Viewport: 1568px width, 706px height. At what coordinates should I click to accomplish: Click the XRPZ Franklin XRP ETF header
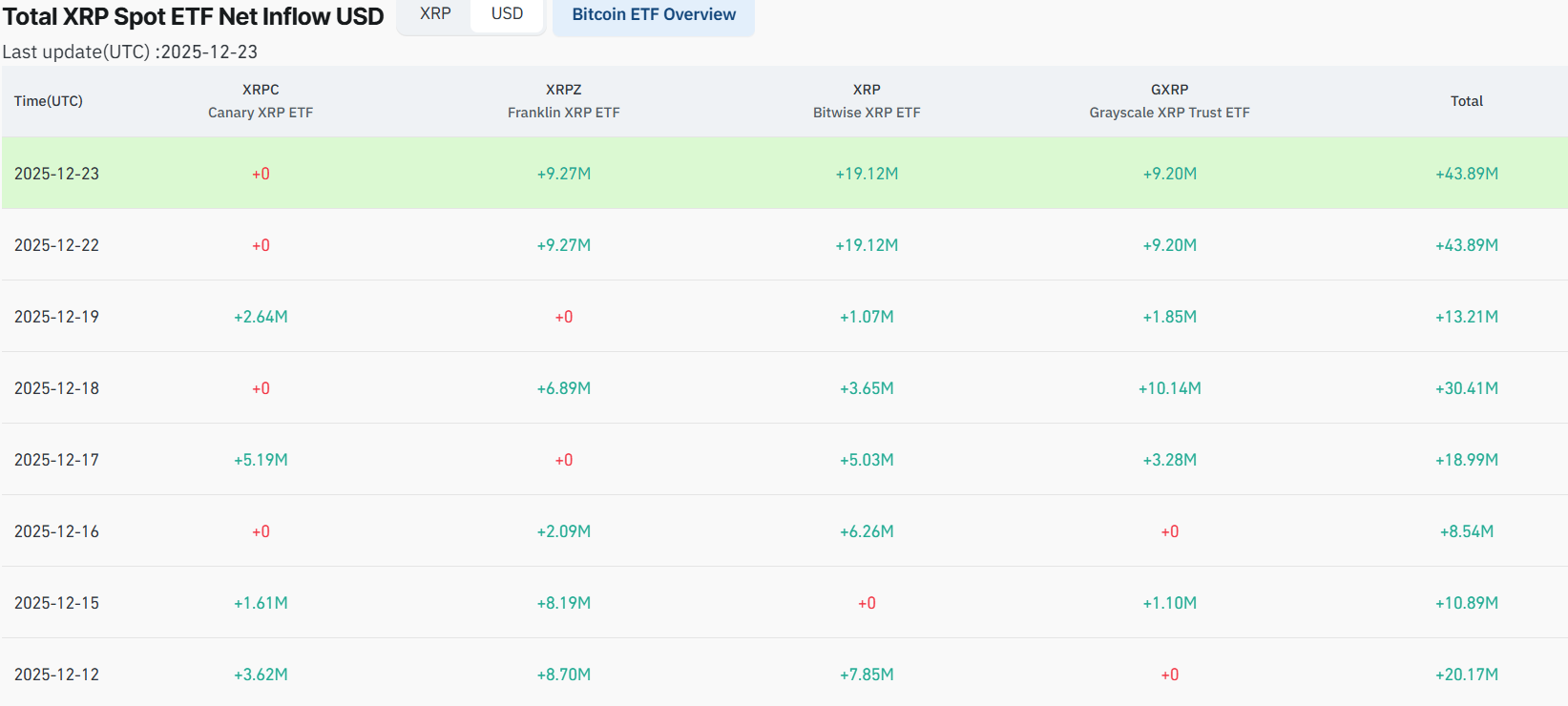[x=564, y=101]
